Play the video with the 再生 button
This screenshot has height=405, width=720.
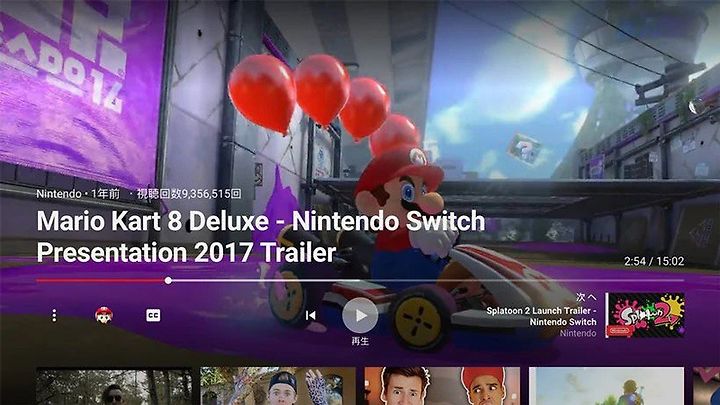tap(360, 315)
